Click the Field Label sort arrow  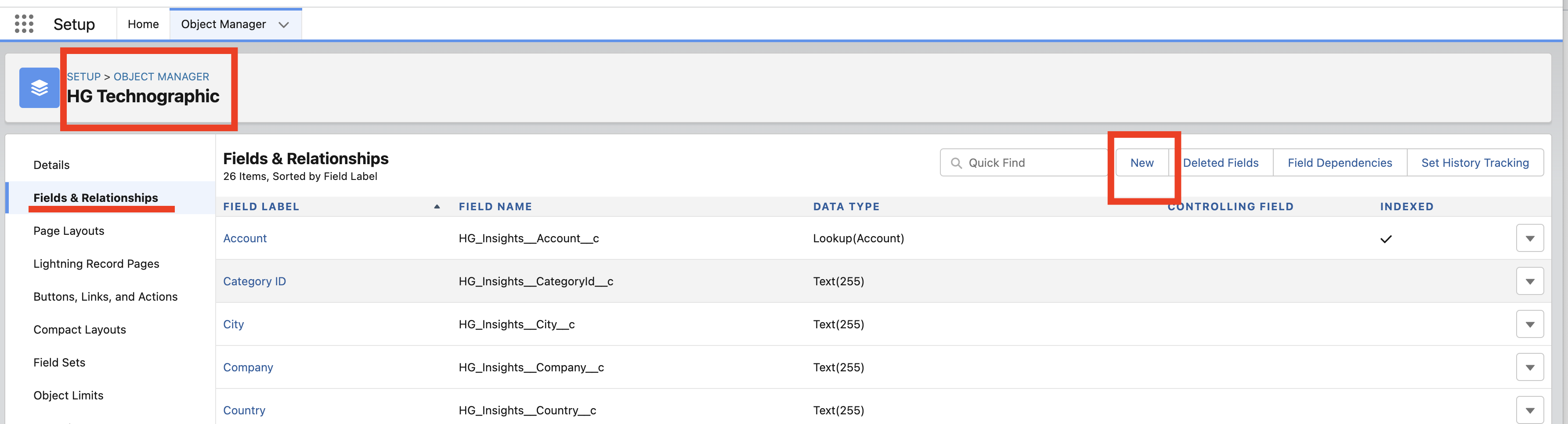[x=437, y=207]
